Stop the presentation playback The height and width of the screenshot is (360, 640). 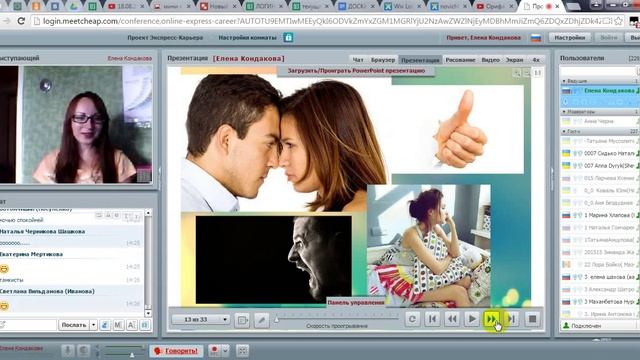pyautogui.click(x=532, y=319)
